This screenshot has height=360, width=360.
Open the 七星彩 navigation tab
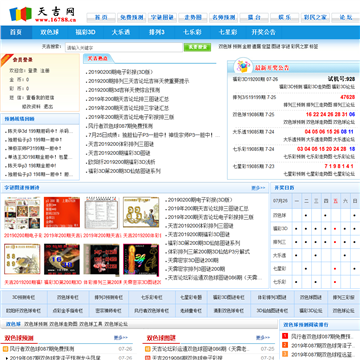[228, 32]
